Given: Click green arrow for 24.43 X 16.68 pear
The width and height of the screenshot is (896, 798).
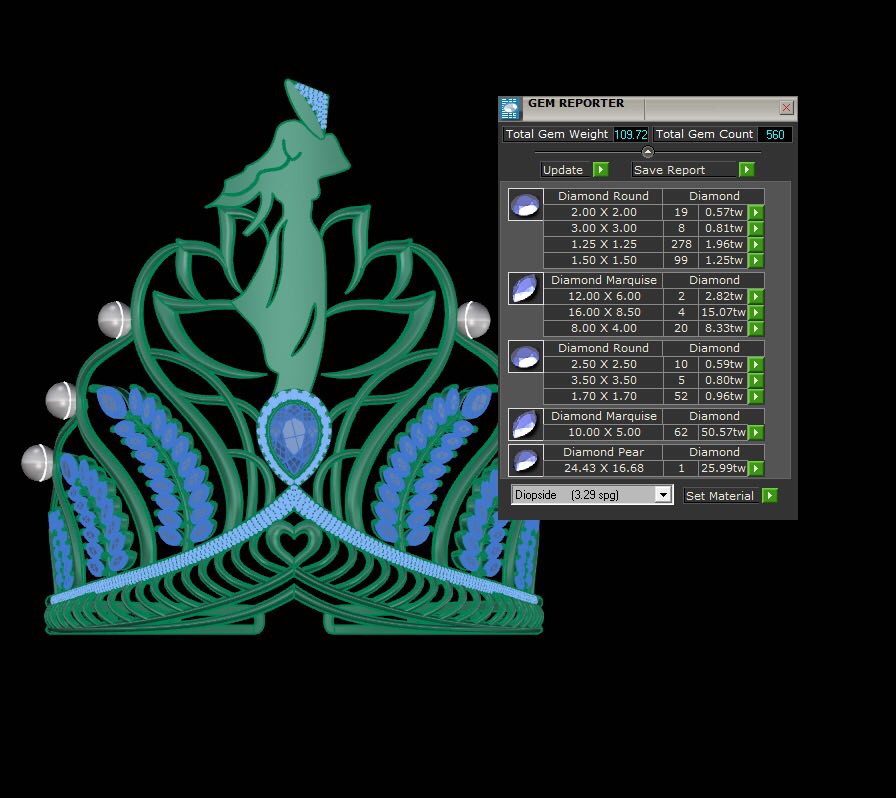Looking at the screenshot, I should (x=756, y=469).
